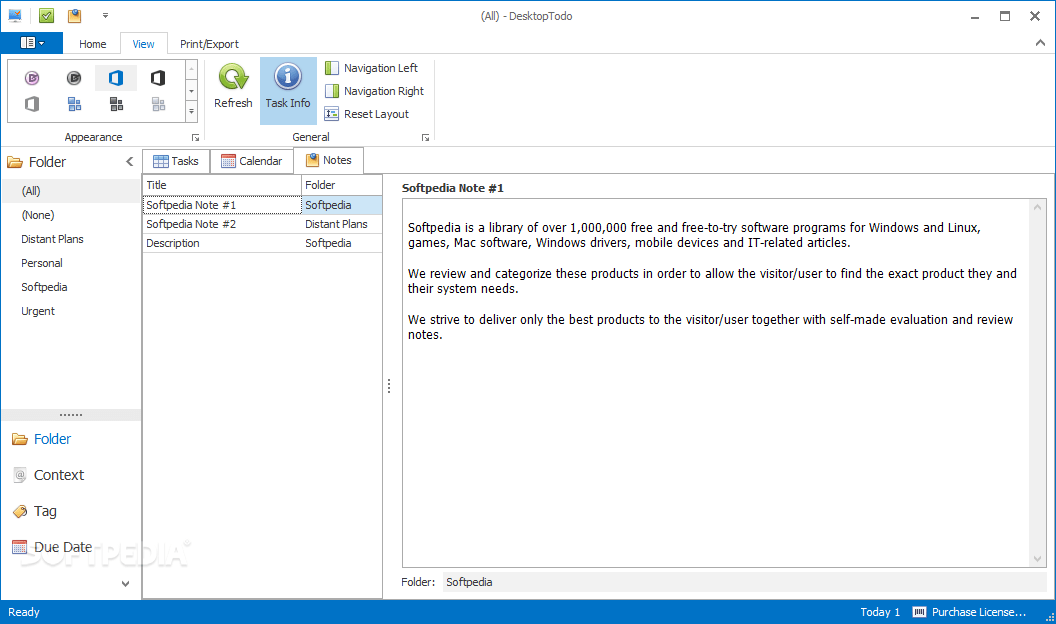Image resolution: width=1056 pixels, height=624 pixels.
Task: Apply the gray Office skin
Action: pyautogui.click(x=32, y=104)
